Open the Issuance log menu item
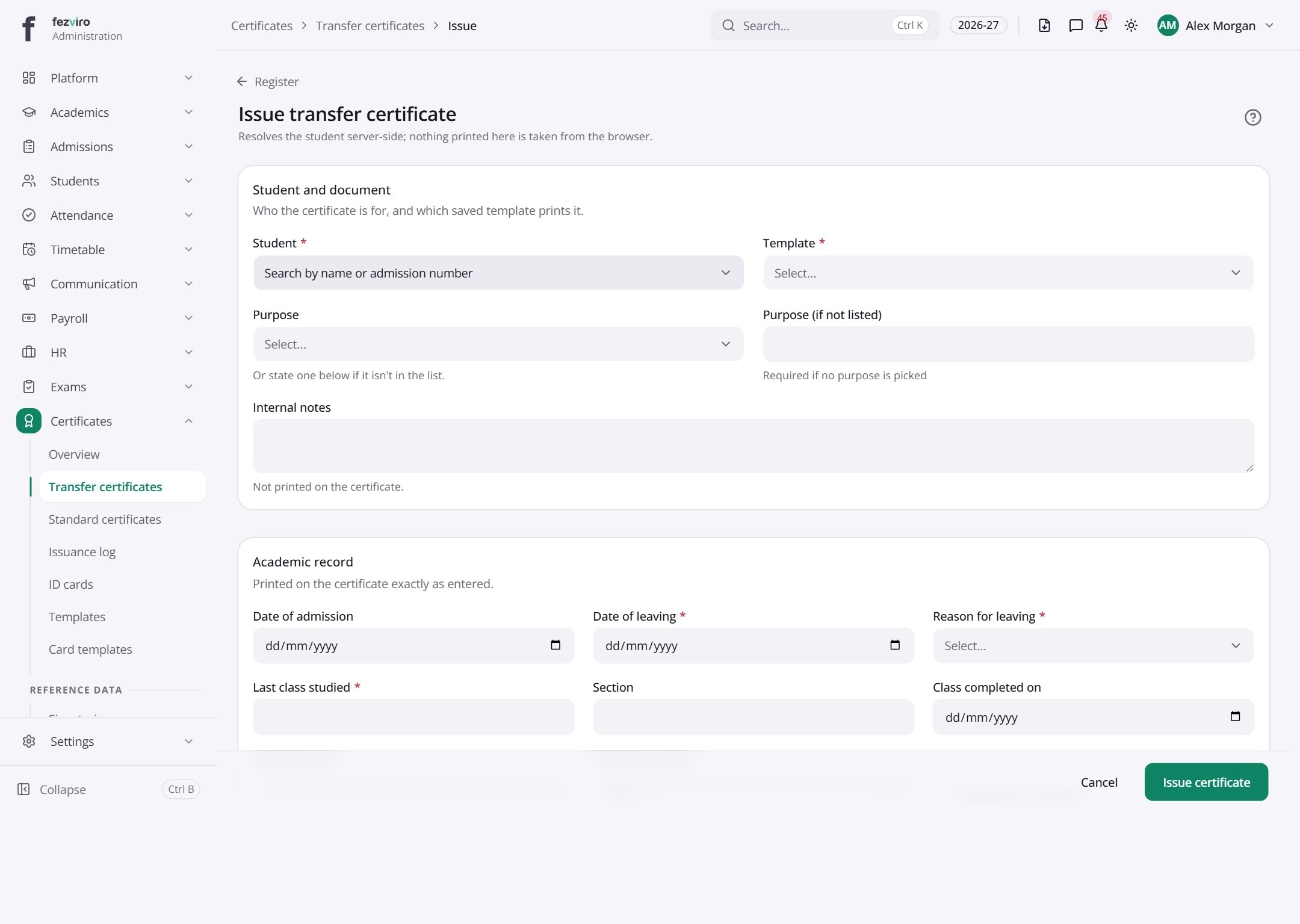 click(x=82, y=552)
